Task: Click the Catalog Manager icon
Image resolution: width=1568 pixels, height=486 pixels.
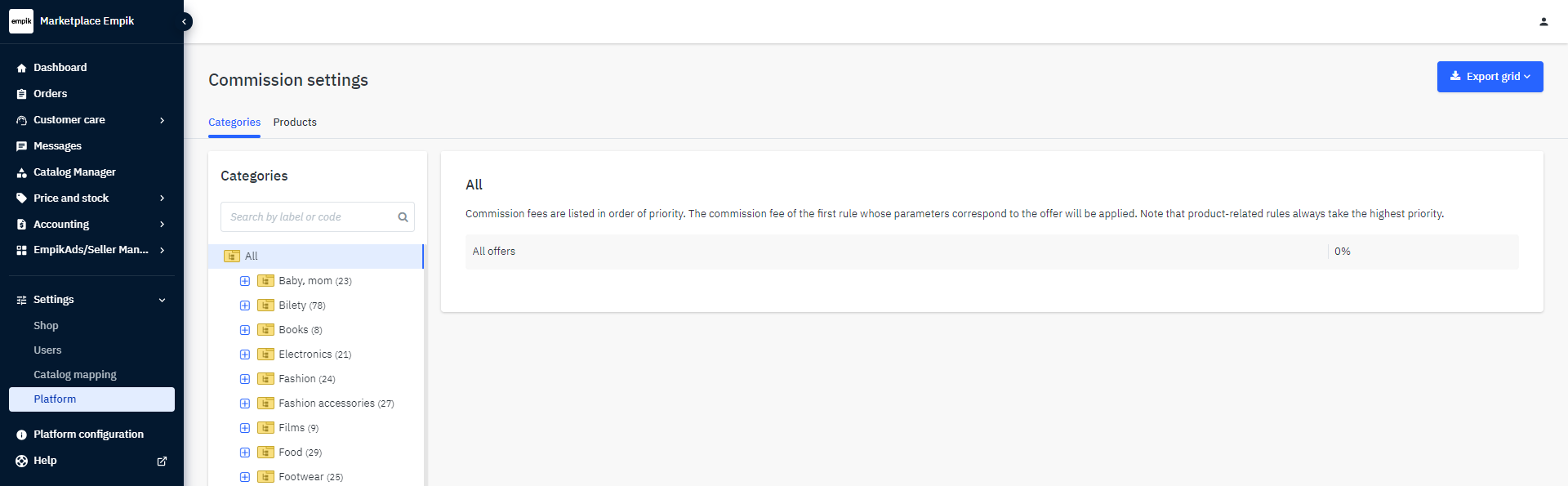Action: (21, 172)
